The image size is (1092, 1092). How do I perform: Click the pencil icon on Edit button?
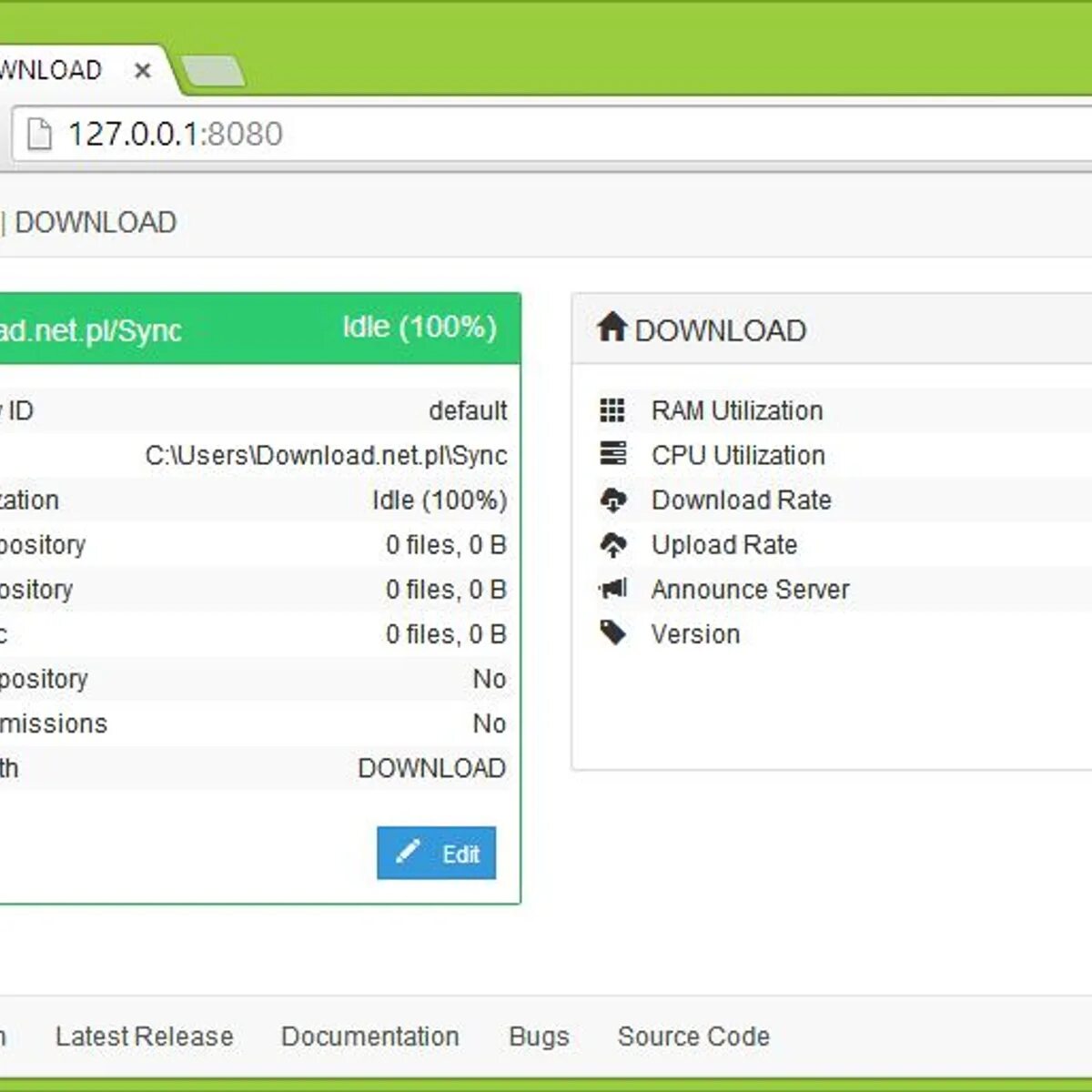click(408, 852)
